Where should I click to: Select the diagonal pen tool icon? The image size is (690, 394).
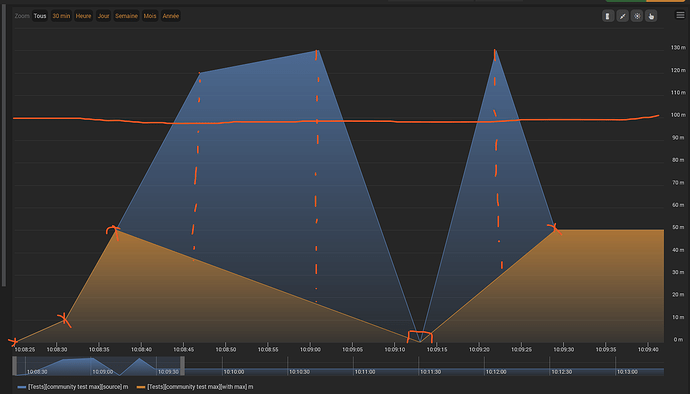pyautogui.click(x=622, y=16)
